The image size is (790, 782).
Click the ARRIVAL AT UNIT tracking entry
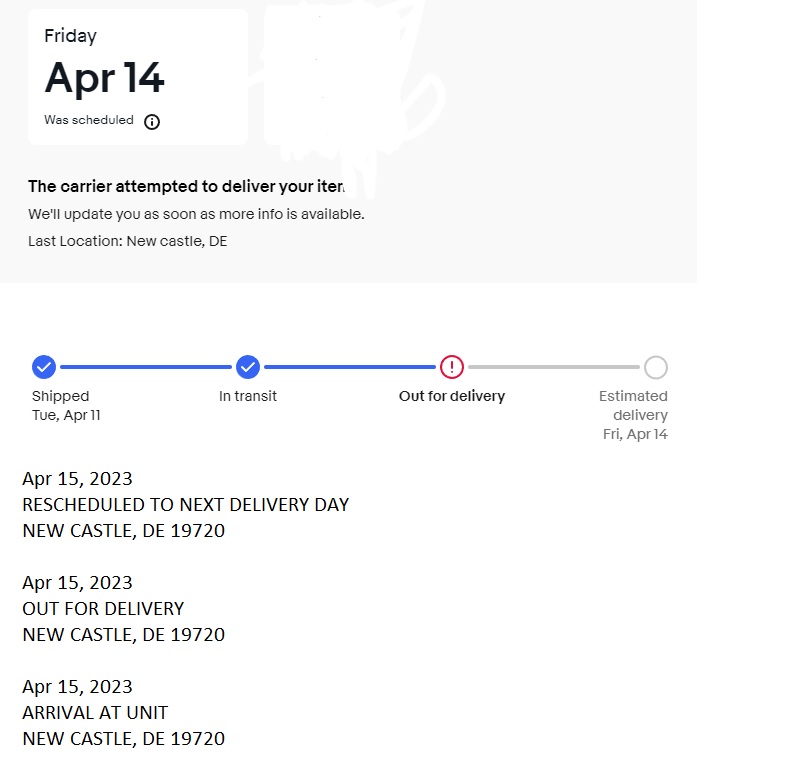[x=123, y=712]
